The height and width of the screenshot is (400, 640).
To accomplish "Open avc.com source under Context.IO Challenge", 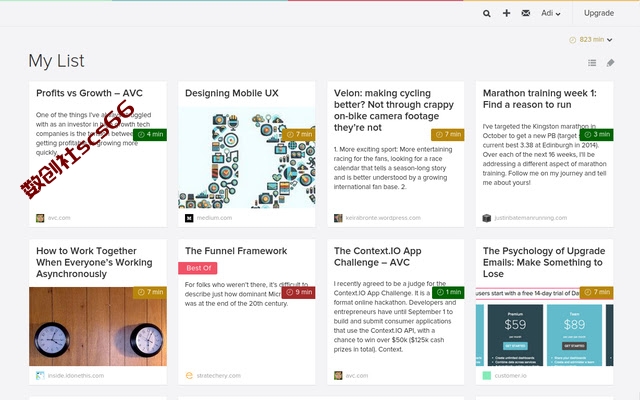I will pos(357,376).
